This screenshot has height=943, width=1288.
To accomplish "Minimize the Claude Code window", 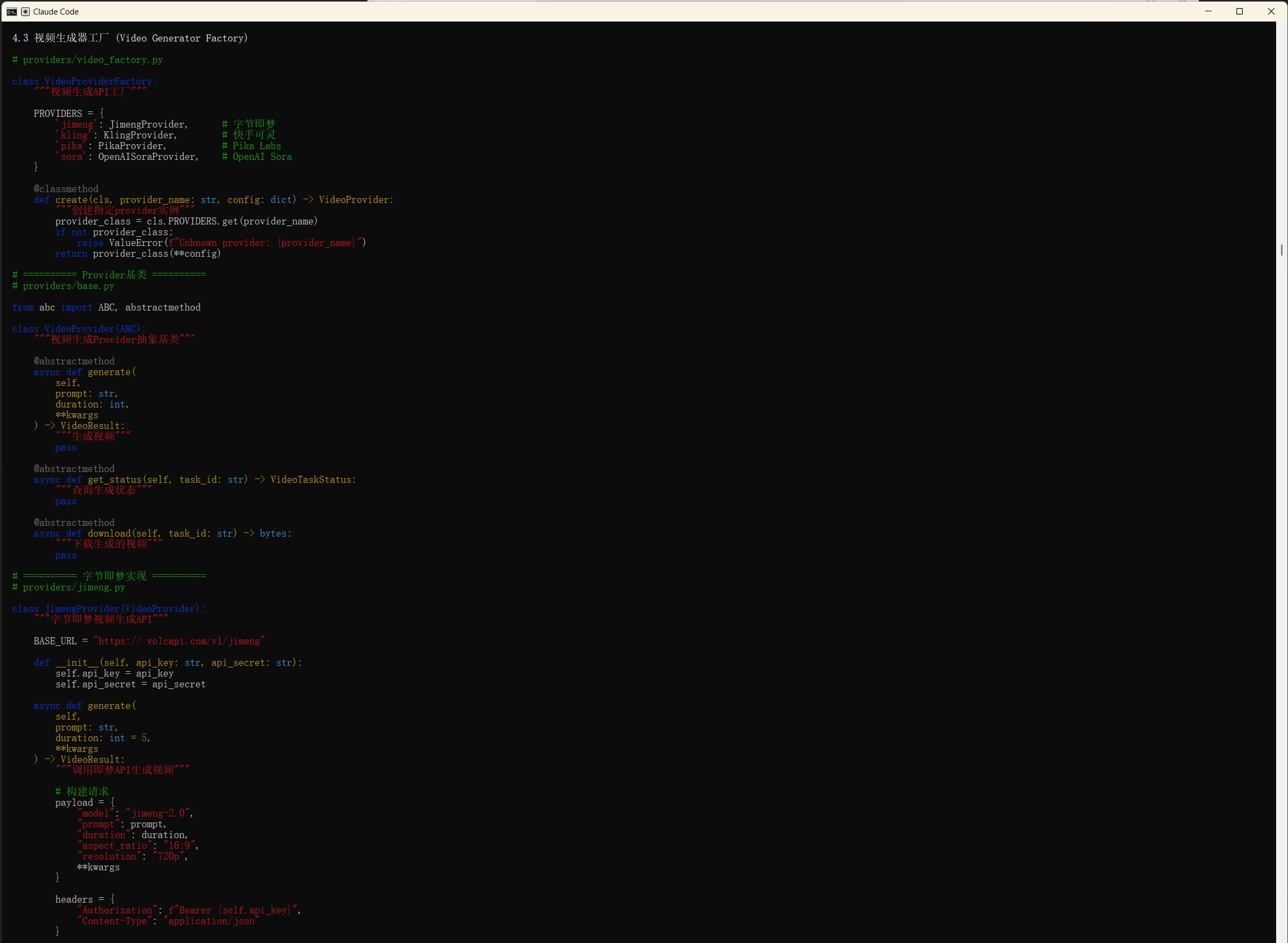I will pyautogui.click(x=1208, y=11).
